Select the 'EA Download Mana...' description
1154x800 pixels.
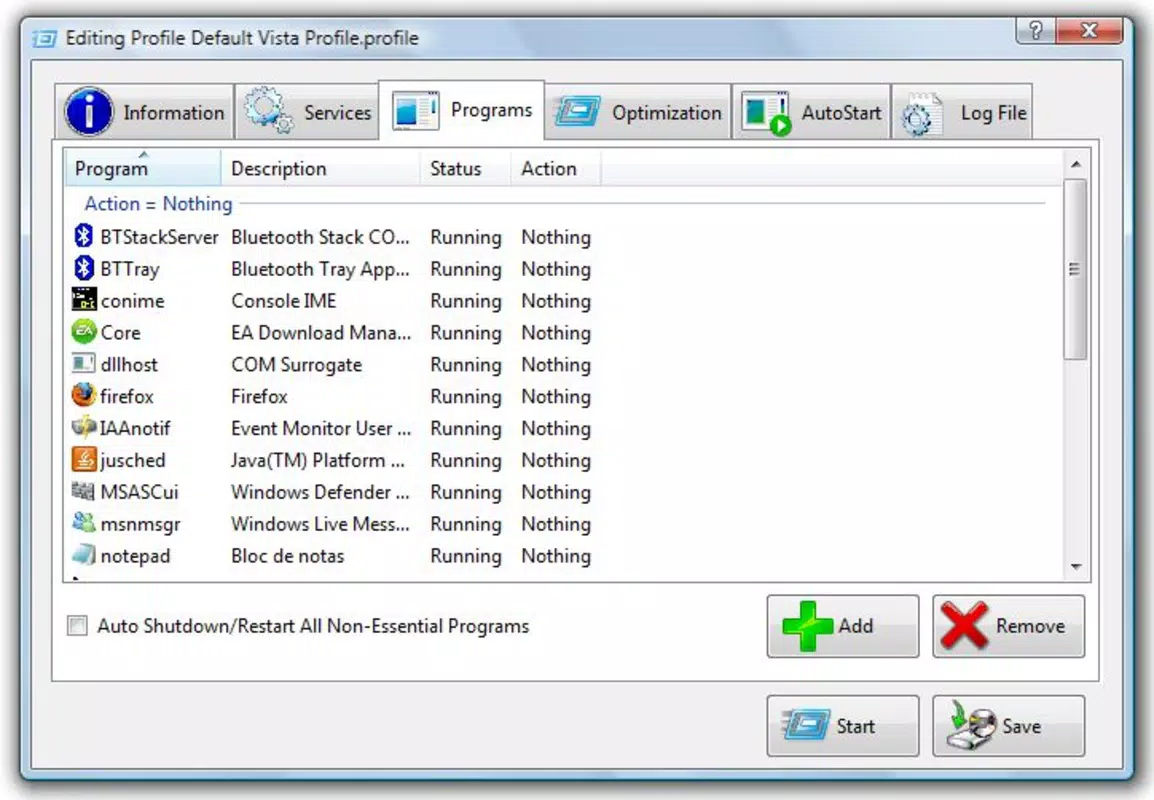point(321,333)
